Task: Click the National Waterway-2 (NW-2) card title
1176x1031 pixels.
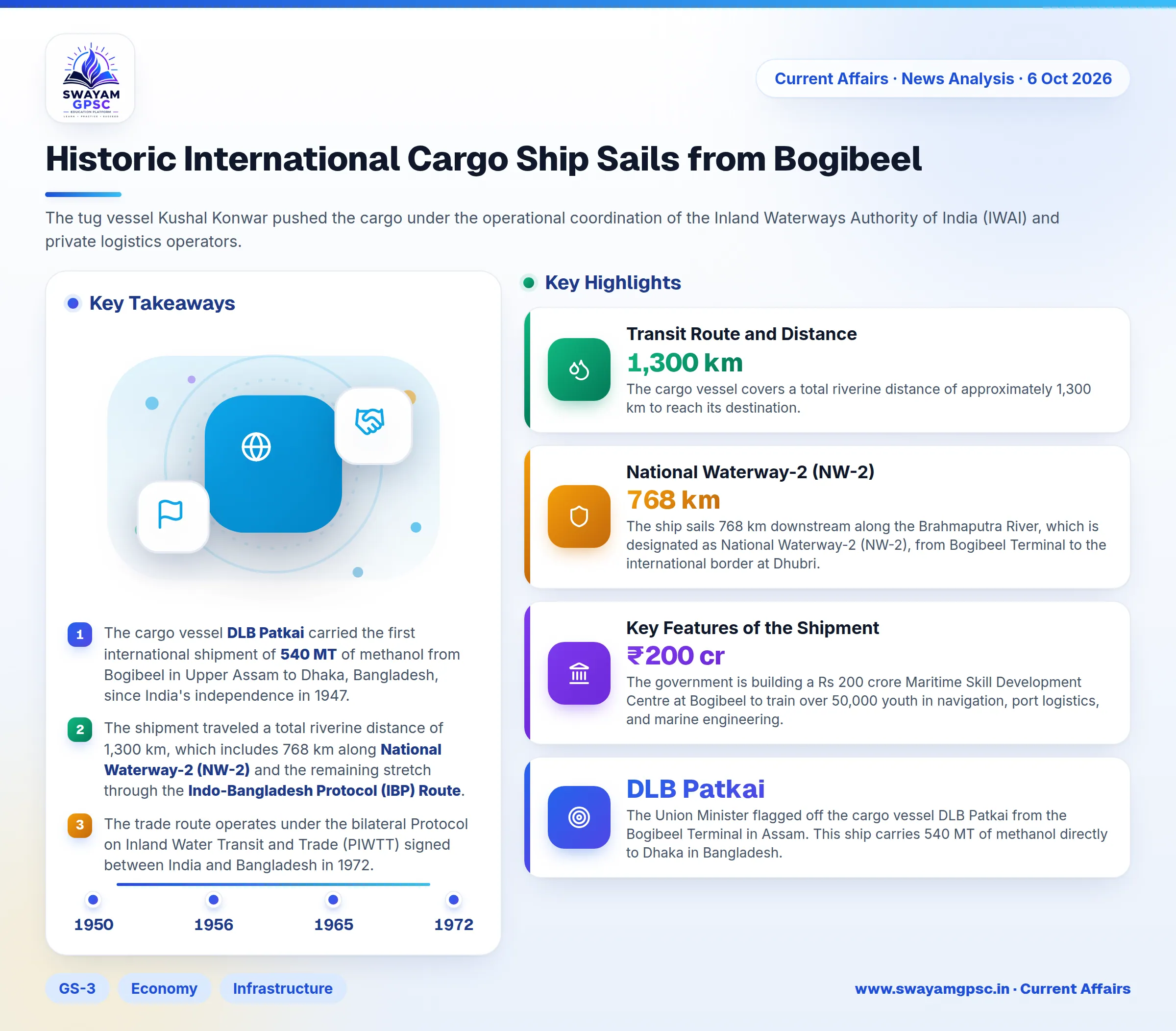Action: point(750,472)
